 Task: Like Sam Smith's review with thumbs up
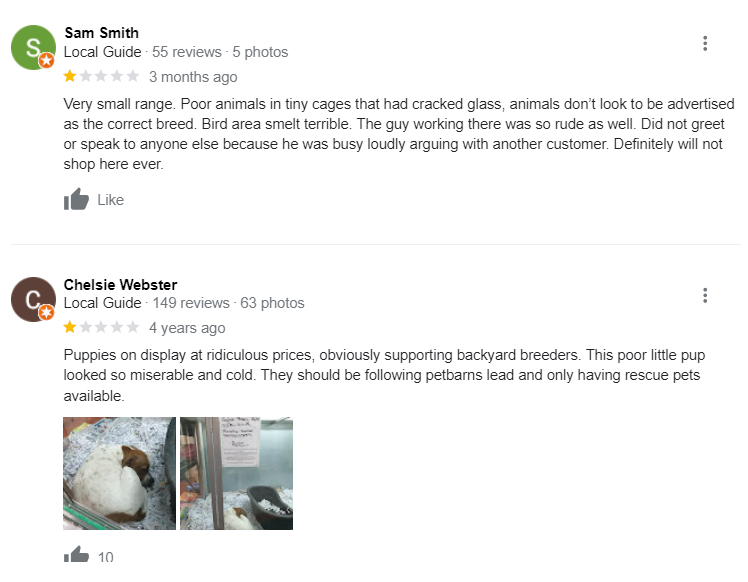click(x=76, y=199)
